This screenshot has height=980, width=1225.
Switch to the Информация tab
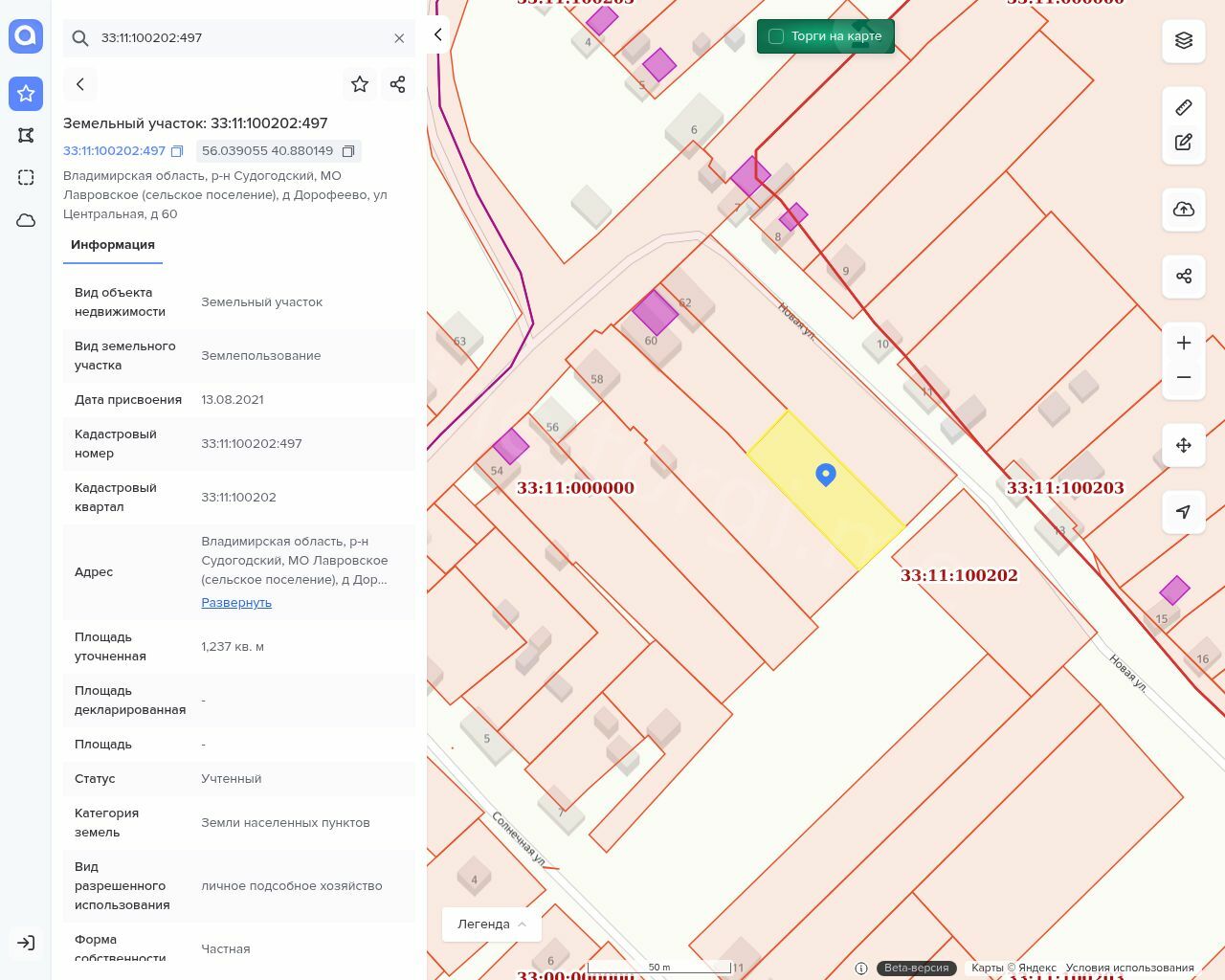coord(113,245)
